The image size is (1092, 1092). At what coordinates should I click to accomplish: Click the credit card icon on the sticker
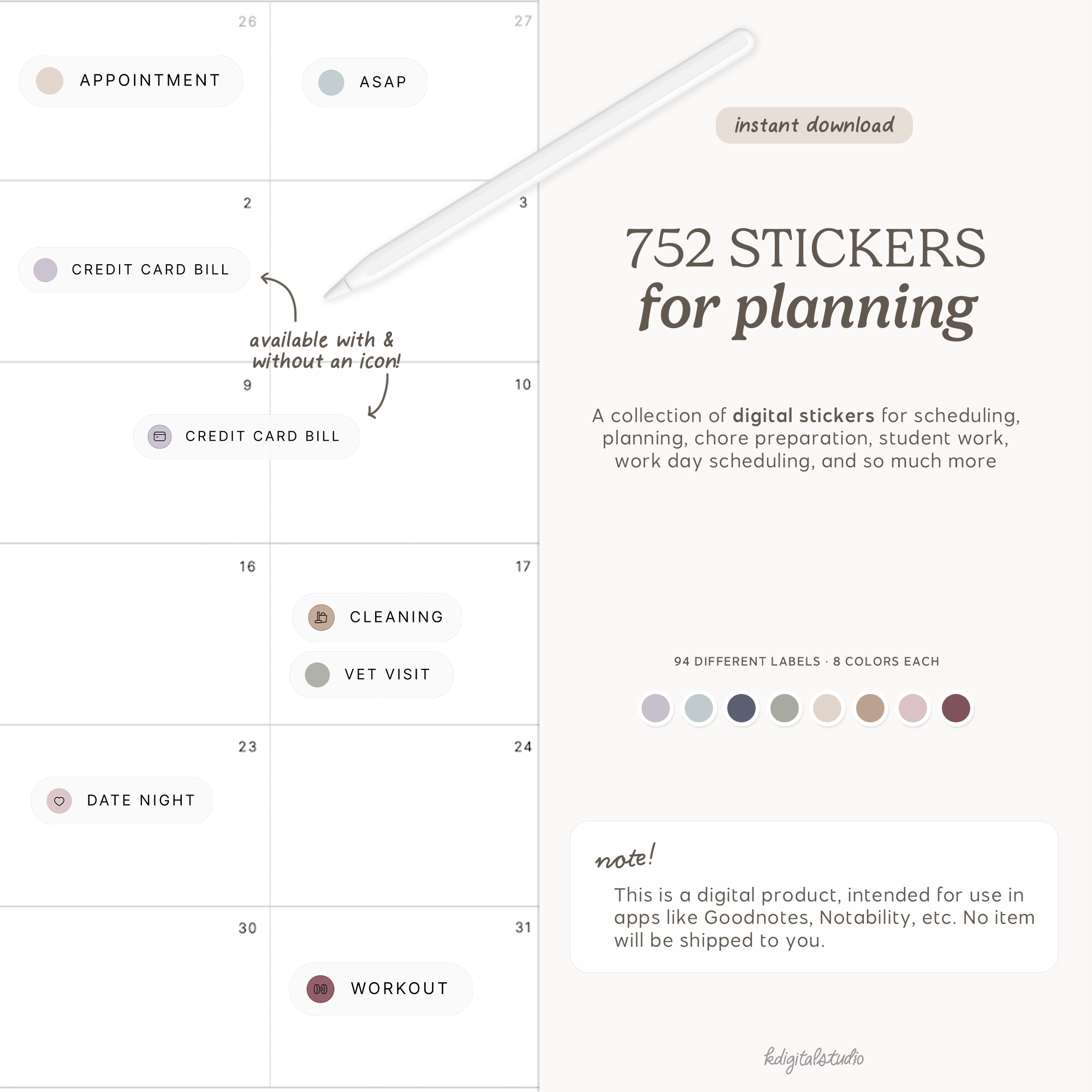point(160,436)
